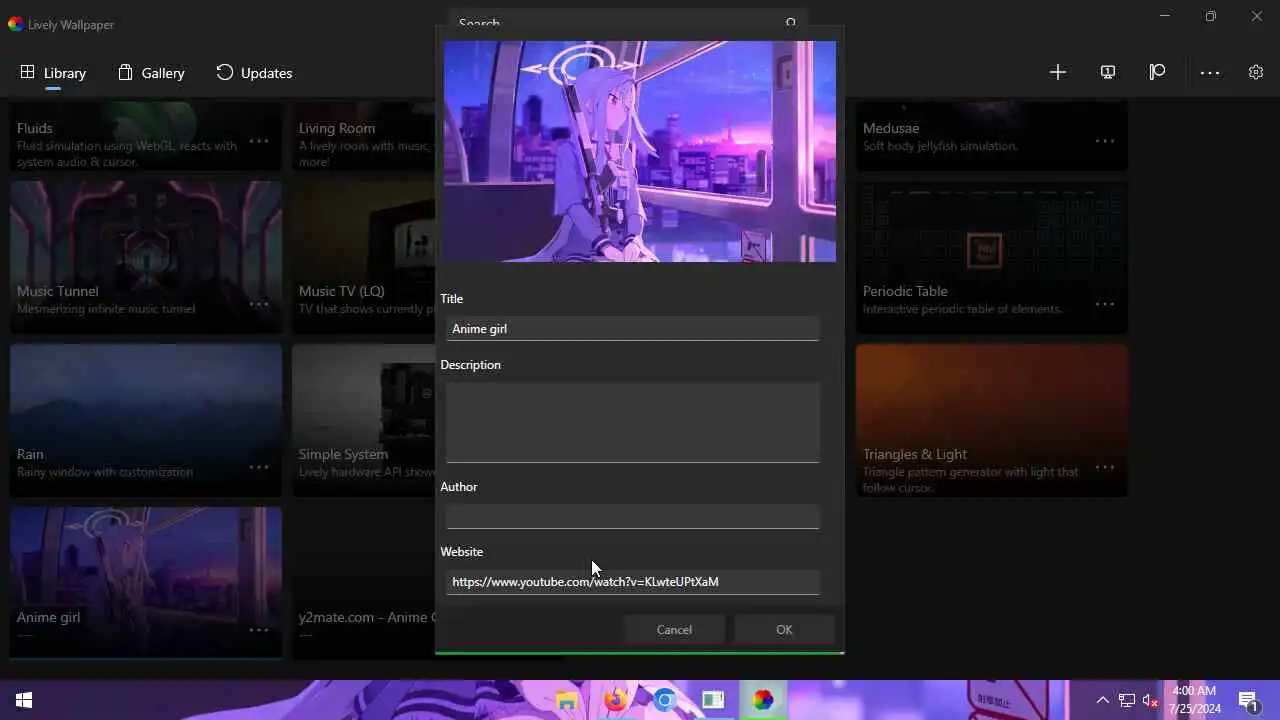Switch to the Updates tab
The image size is (1280, 720).
point(254,73)
